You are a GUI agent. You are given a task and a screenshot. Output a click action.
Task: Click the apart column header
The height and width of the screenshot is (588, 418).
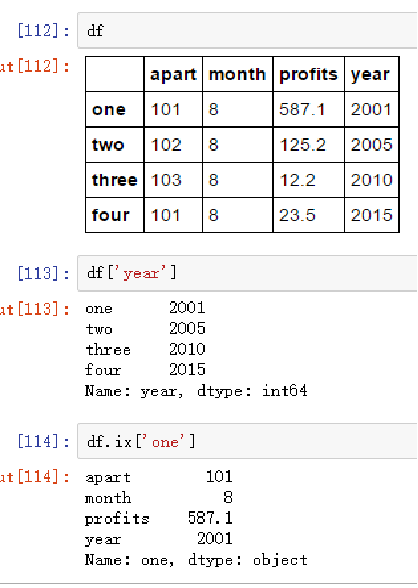point(173,74)
